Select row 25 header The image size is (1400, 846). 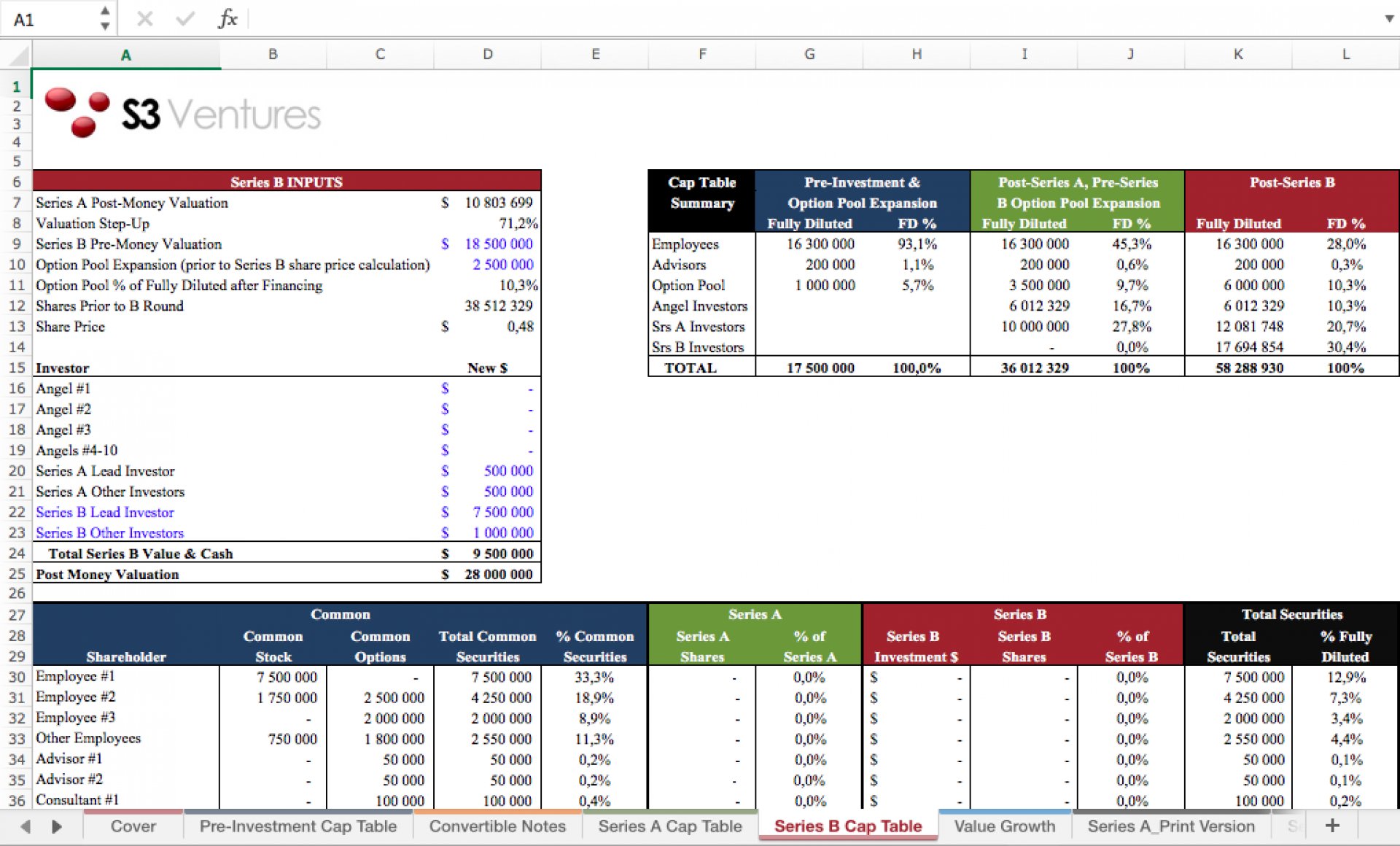coord(16,574)
